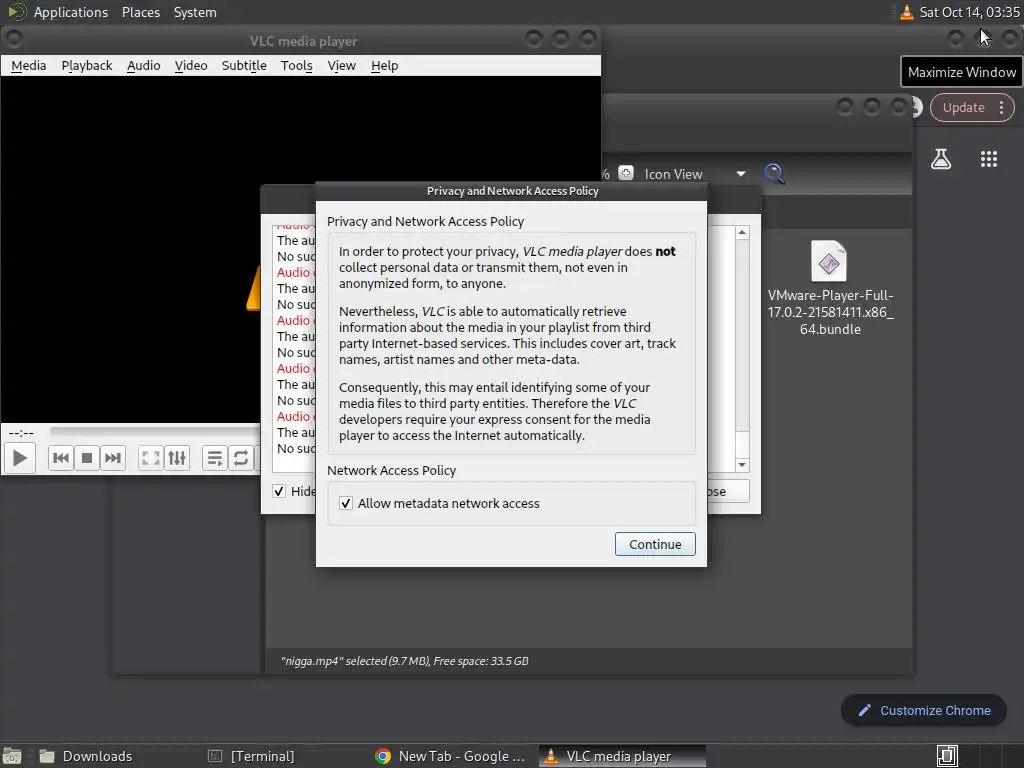Click the VLC seek bar

click(155, 431)
